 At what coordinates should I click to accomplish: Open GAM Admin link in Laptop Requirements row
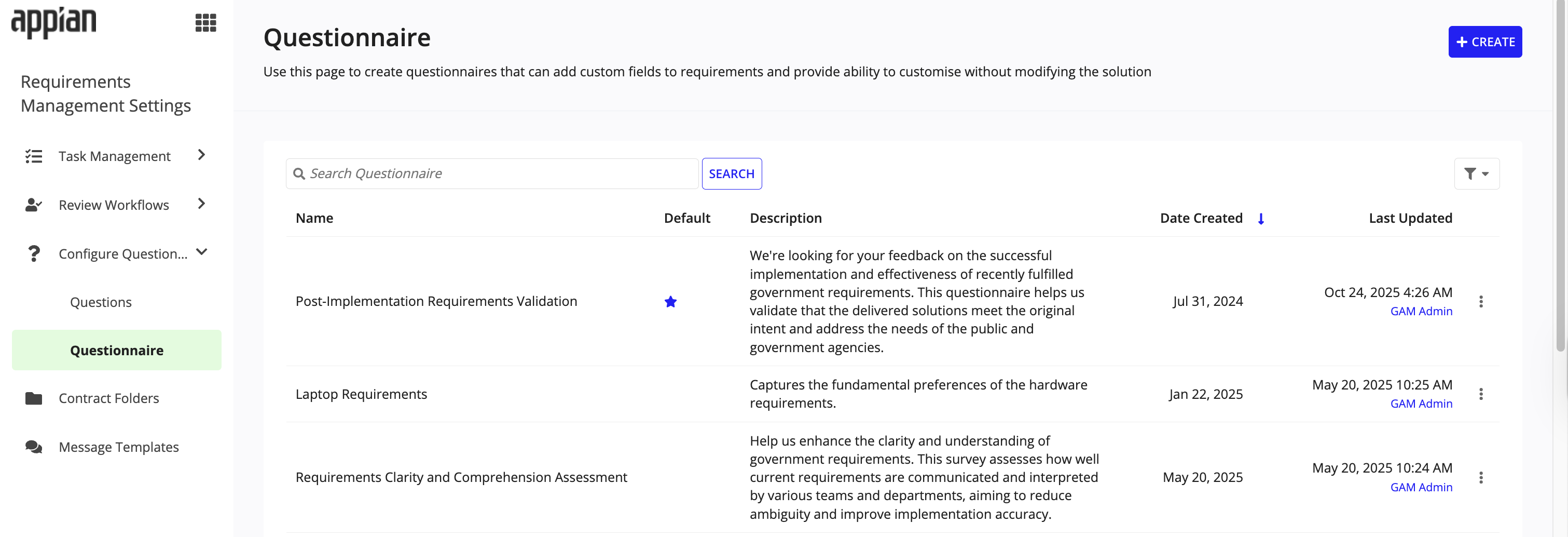[1421, 404]
